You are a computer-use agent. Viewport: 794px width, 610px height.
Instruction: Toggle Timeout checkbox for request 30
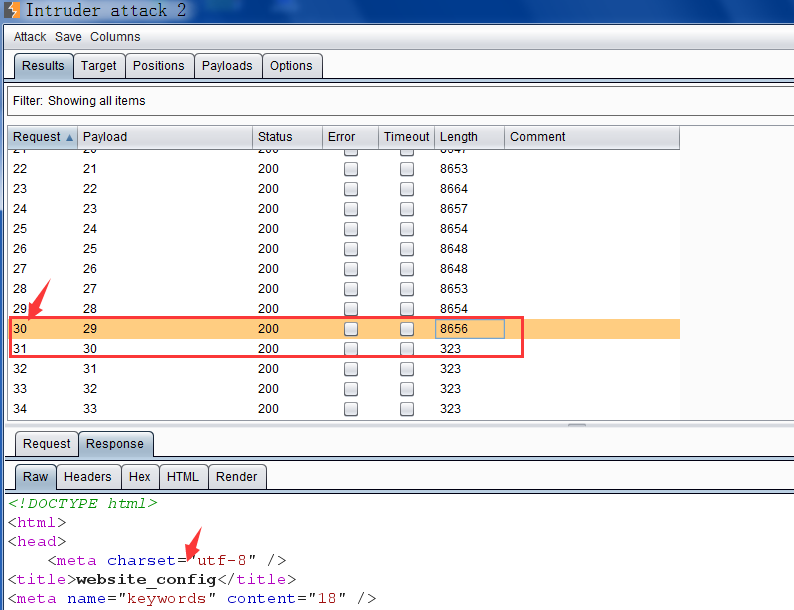407,329
